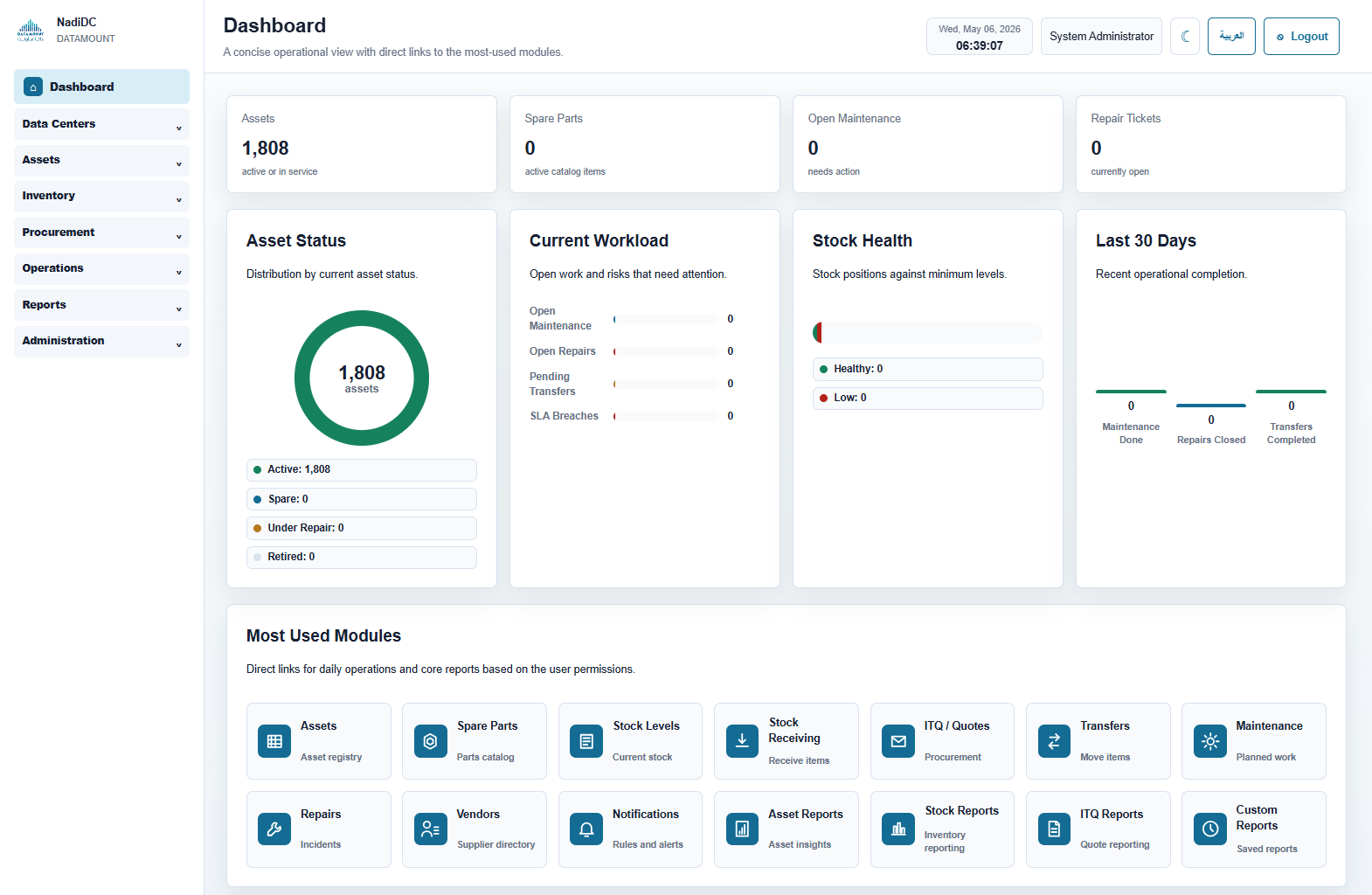Click the Most Used Modules heading
This screenshot has height=895, width=1372.
click(x=323, y=635)
